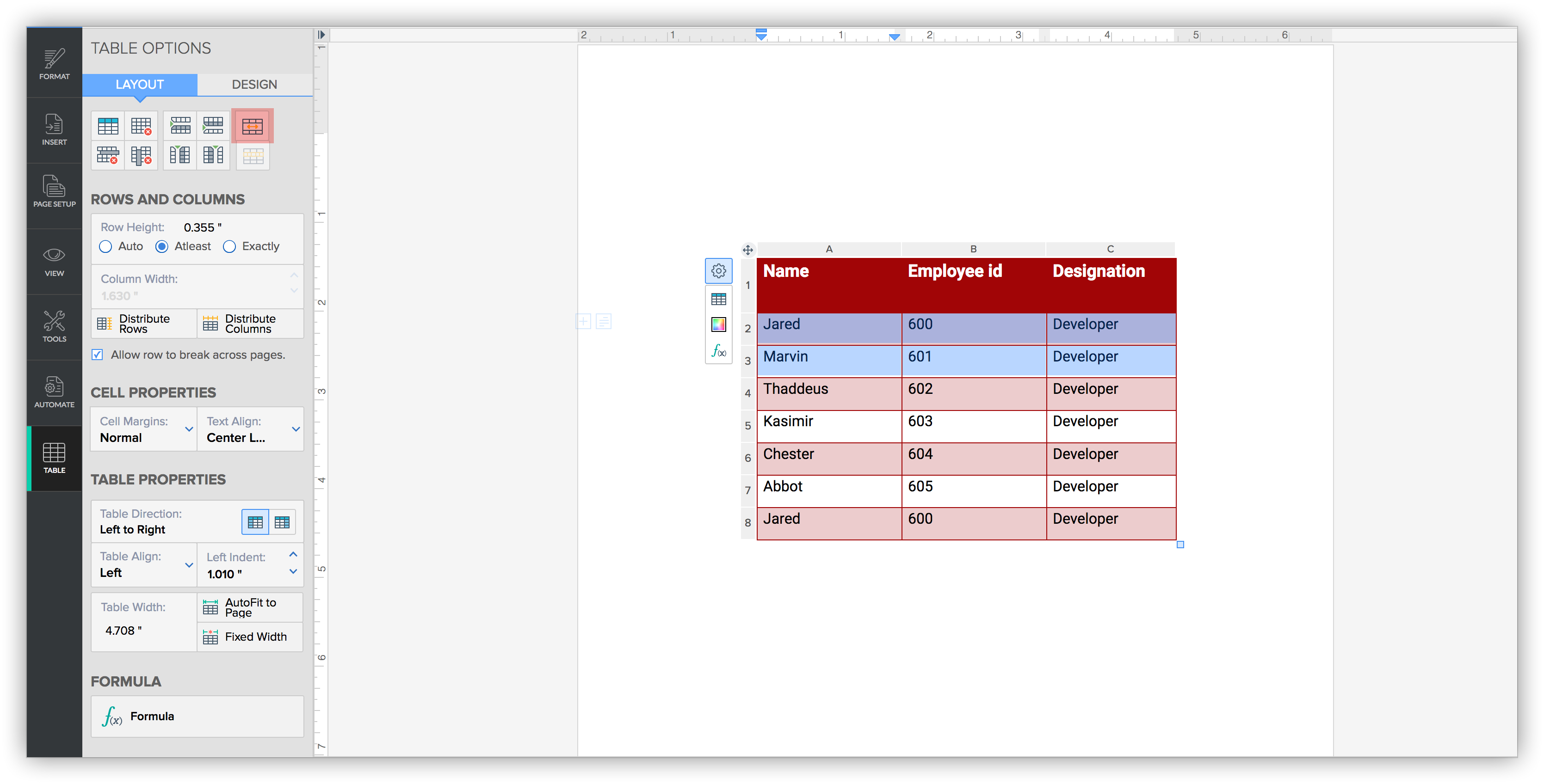Click the delete table icon
This screenshot has height=784, width=1544.
point(142,126)
